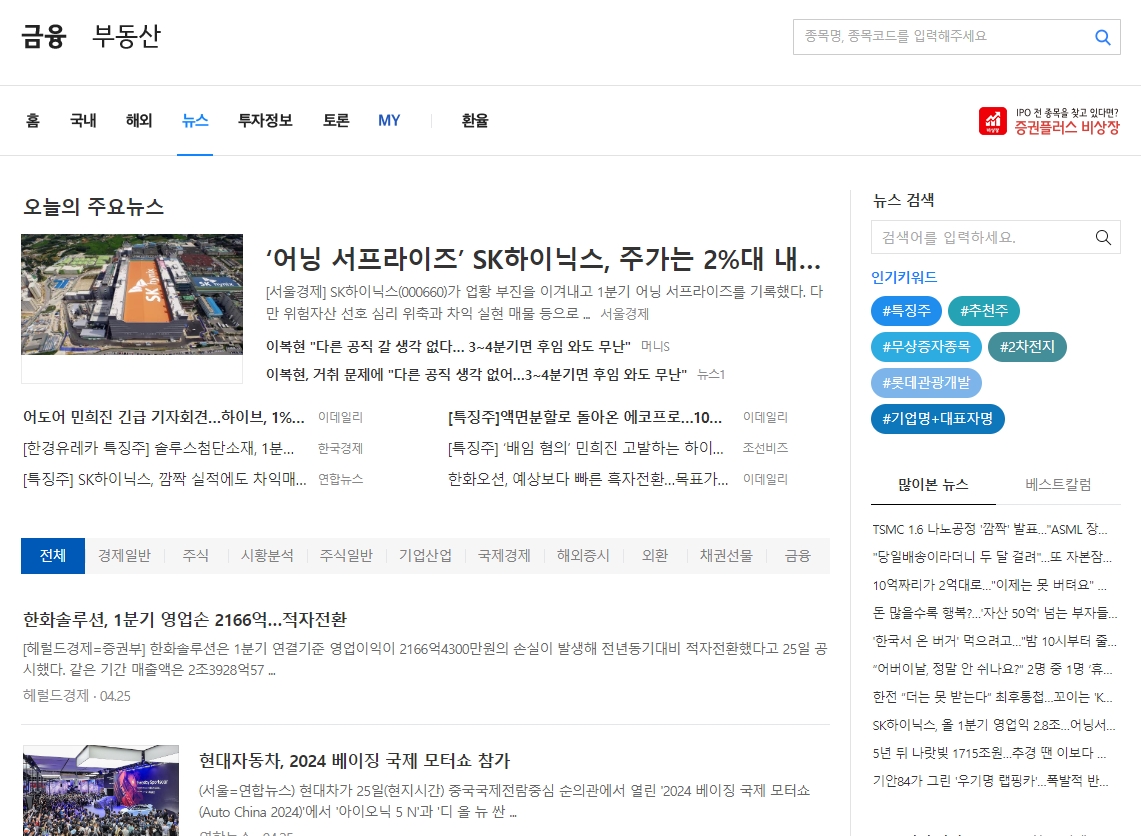Open the 투자정보 menu item
Image resolution: width=1141 pixels, height=836 pixels.
266,121
